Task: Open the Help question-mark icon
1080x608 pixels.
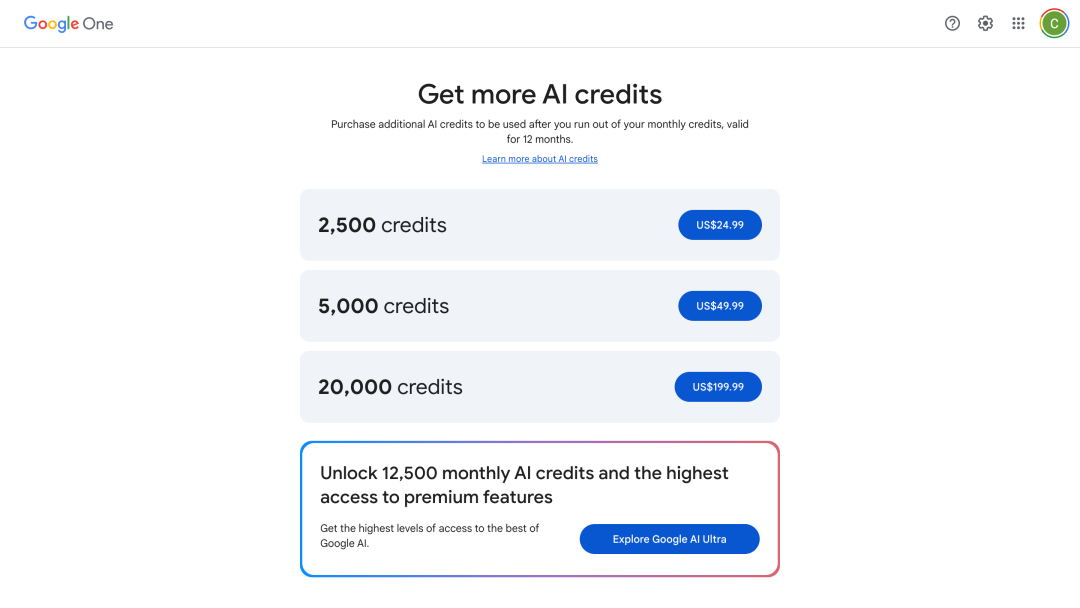Action: click(952, 23)
